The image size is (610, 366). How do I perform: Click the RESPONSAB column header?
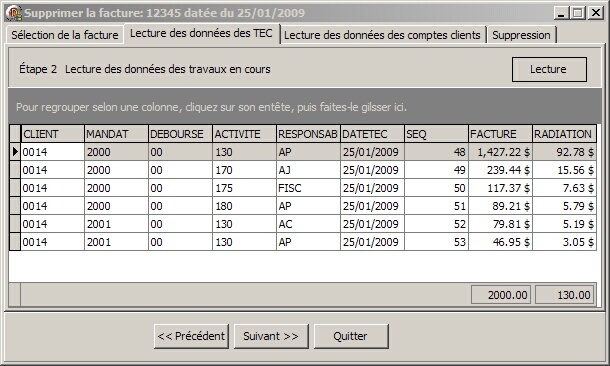308,134
